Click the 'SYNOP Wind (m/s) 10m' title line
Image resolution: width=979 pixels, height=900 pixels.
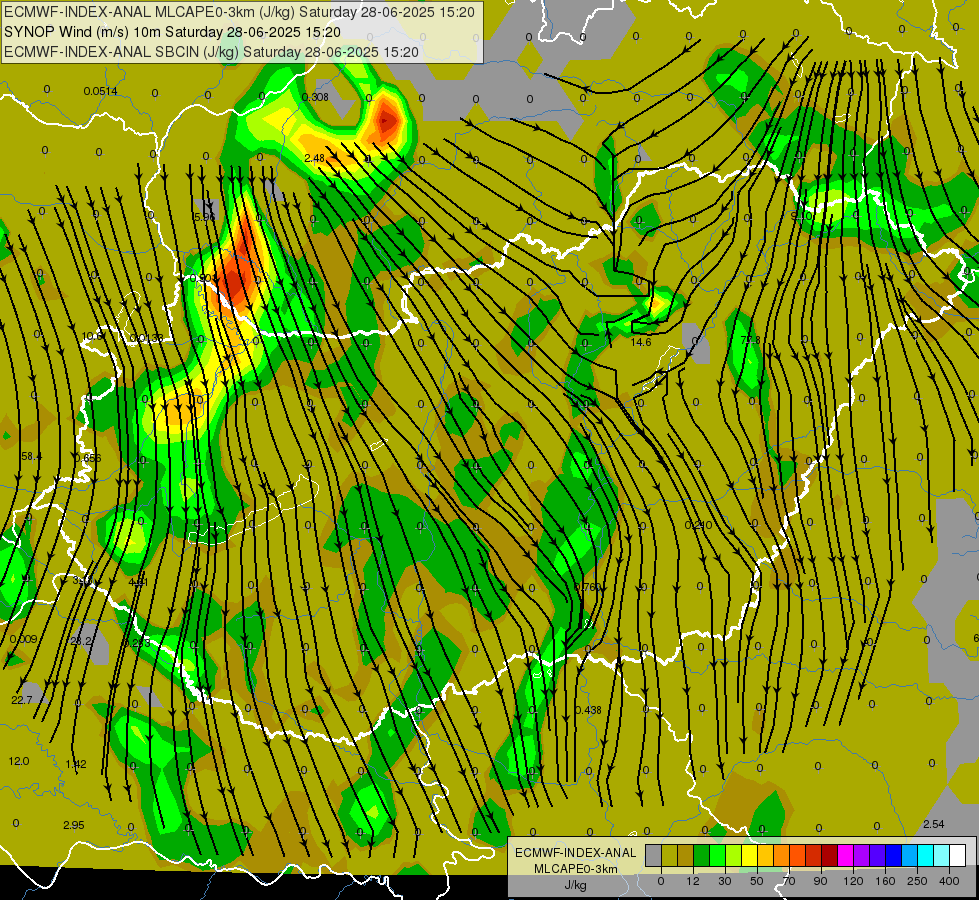pos(82,32)
